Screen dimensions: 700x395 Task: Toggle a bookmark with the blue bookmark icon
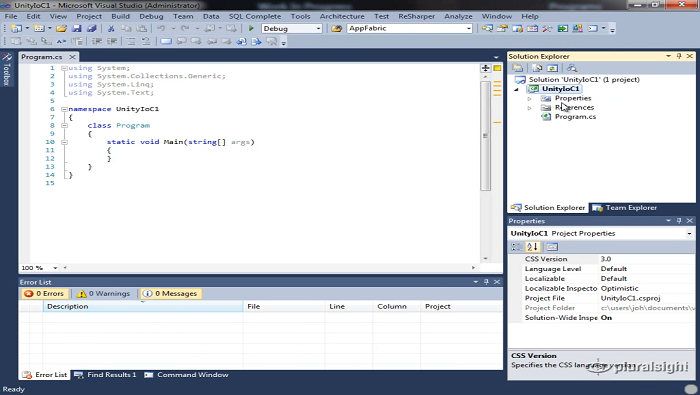coord(166,42)
